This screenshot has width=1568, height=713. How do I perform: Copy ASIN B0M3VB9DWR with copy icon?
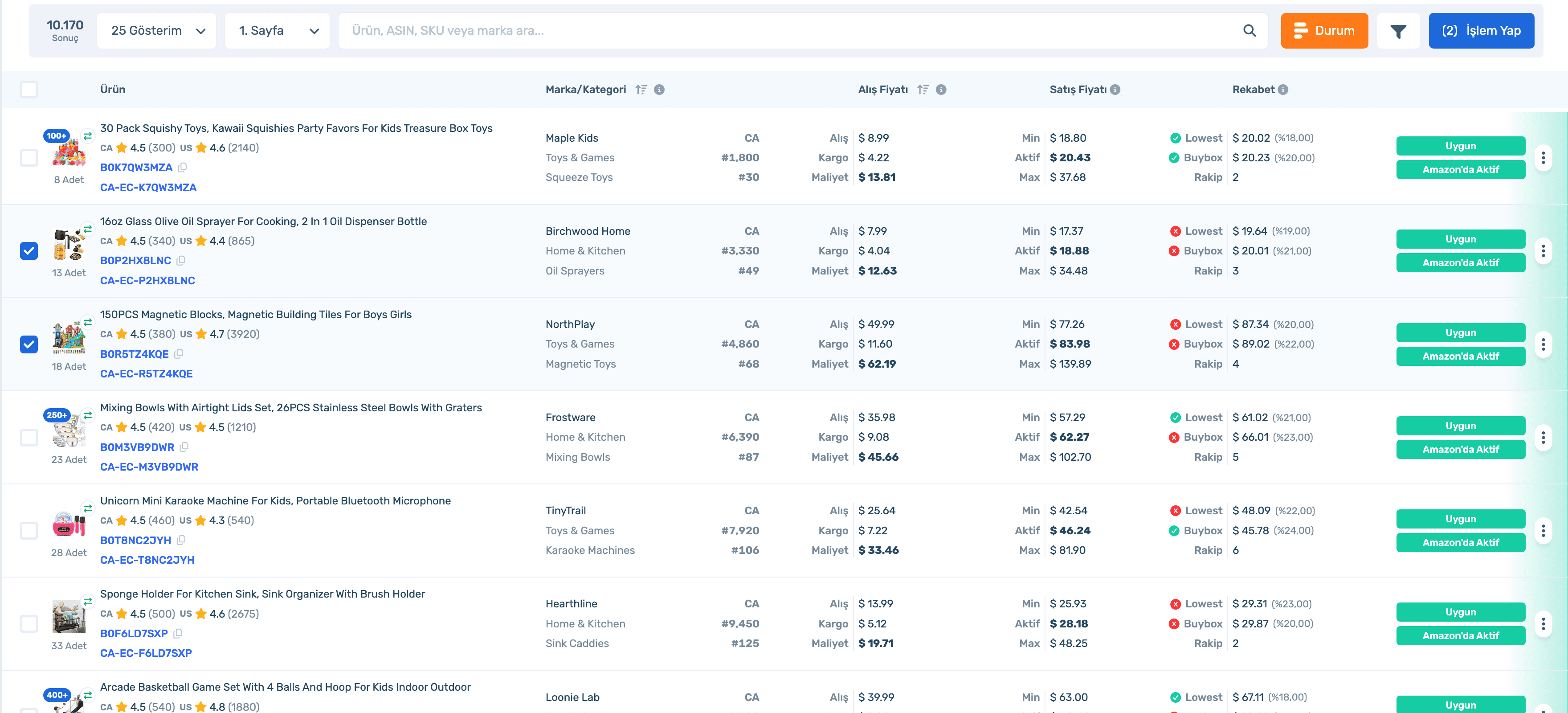point(184,447)
